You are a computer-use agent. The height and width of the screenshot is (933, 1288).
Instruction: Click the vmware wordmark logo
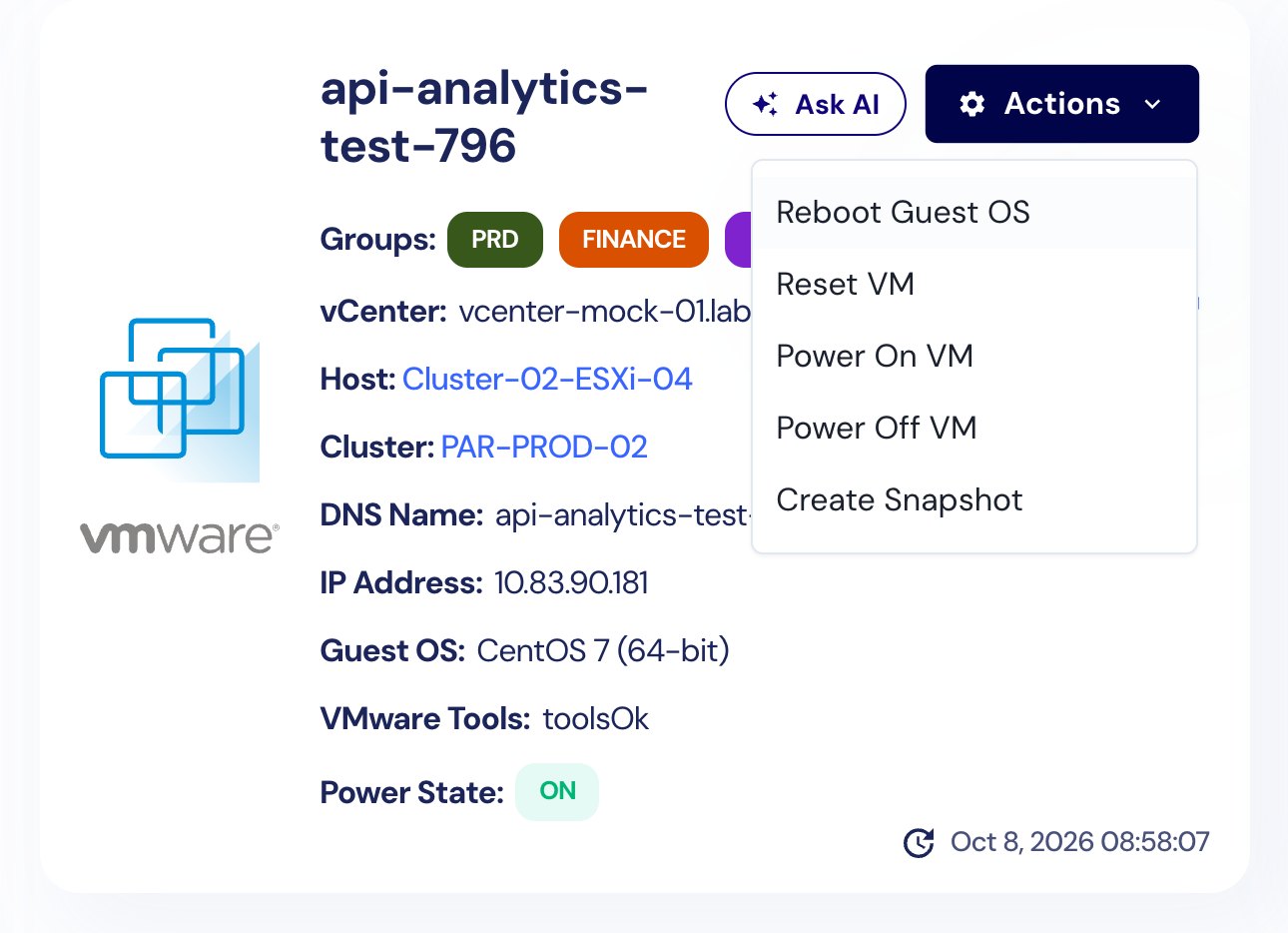point(180,536)
